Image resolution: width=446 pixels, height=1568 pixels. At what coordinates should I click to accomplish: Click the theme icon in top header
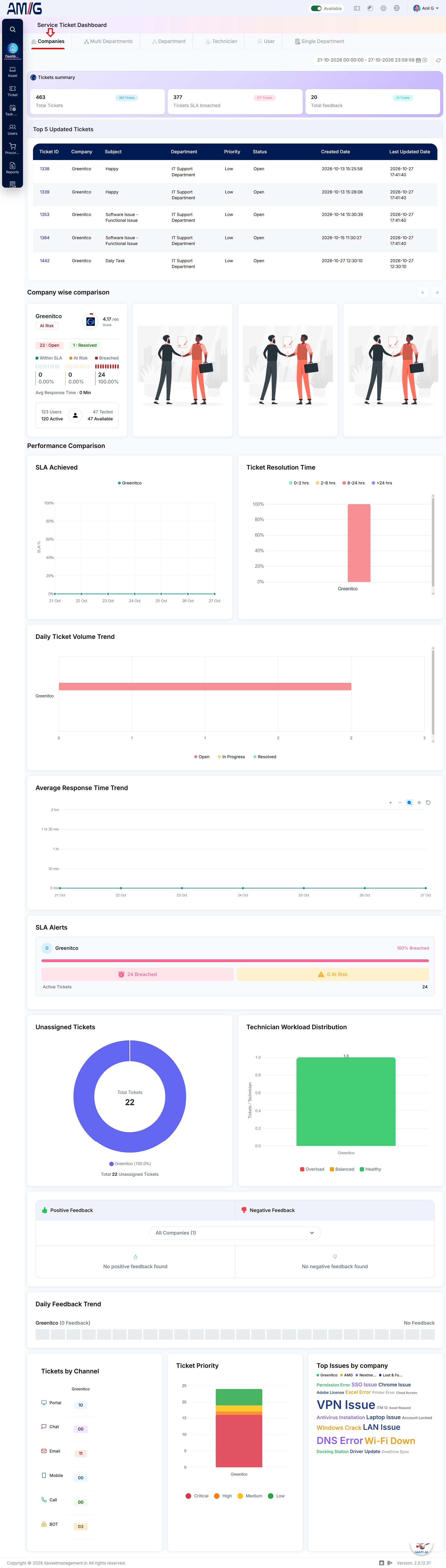pos(370,9)
